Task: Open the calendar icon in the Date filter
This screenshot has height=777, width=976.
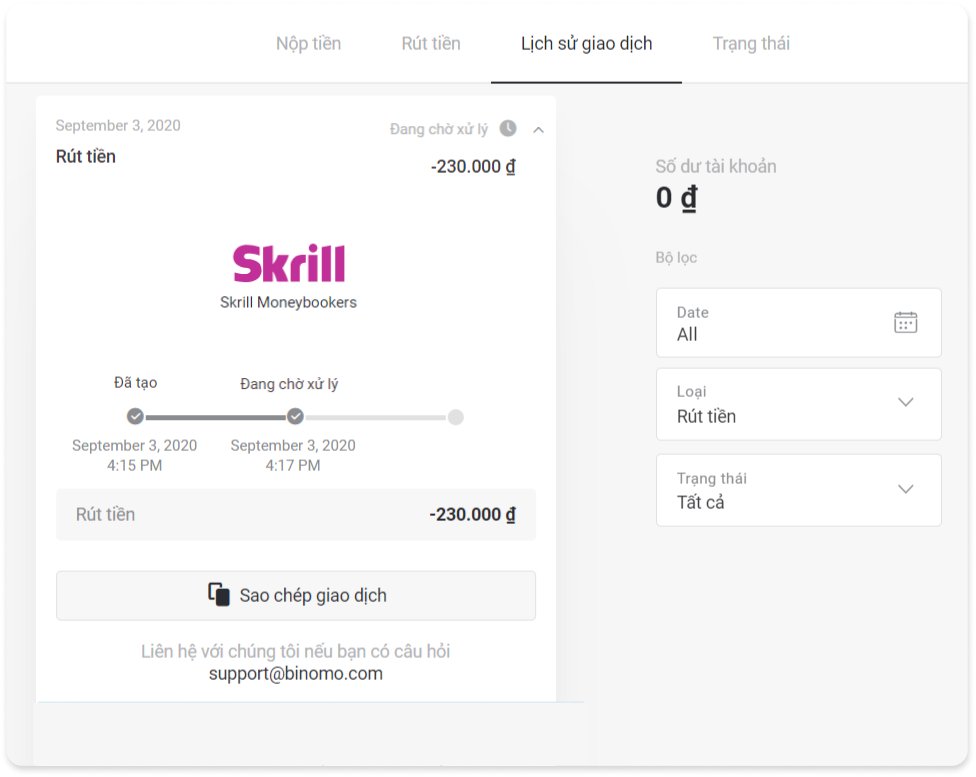Action: point(905,321)
